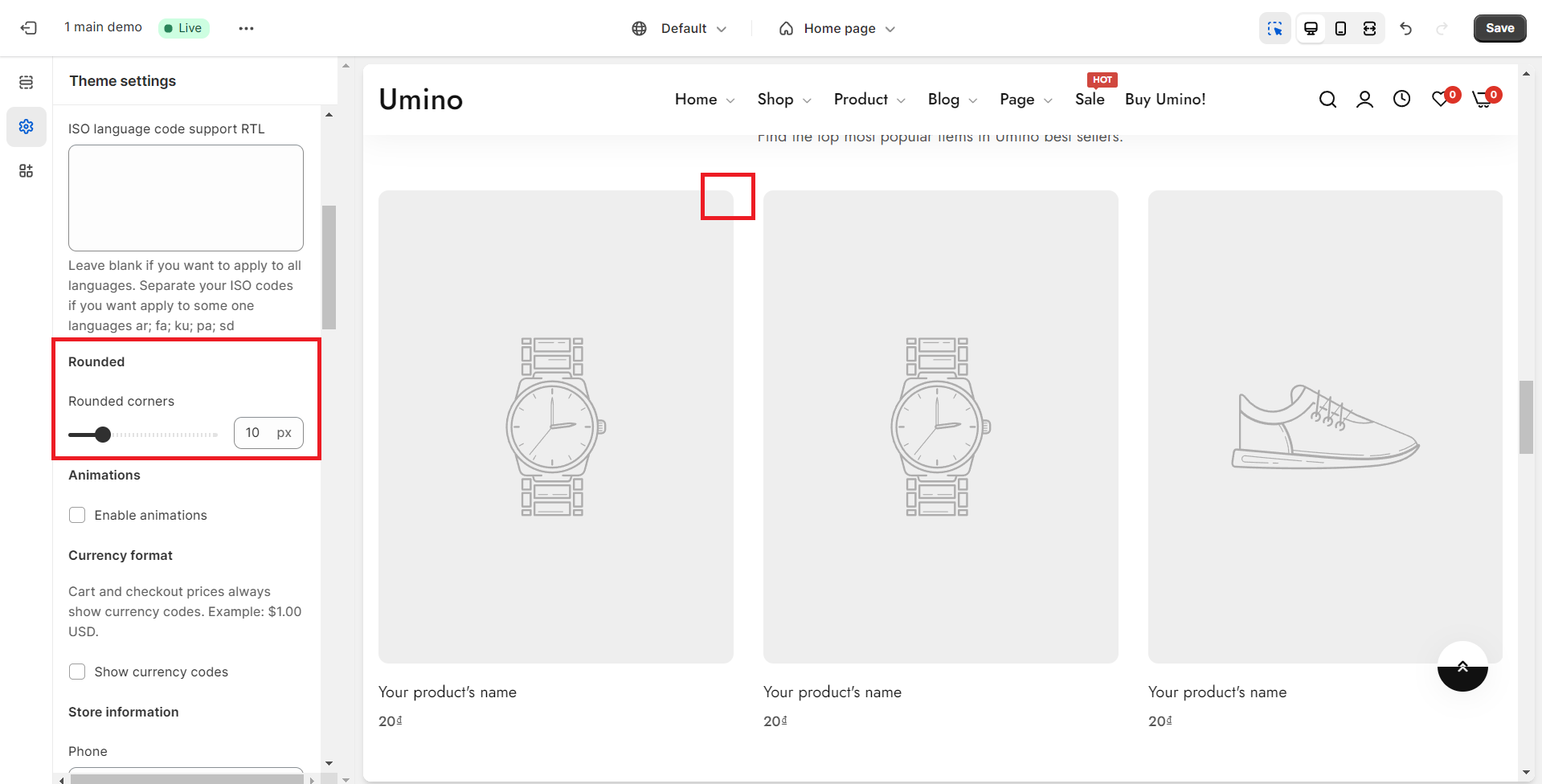Click the exit editor icon
The width and height of the screenshot is (1542, 784).
pyautogui.click(x=29, y=28)
